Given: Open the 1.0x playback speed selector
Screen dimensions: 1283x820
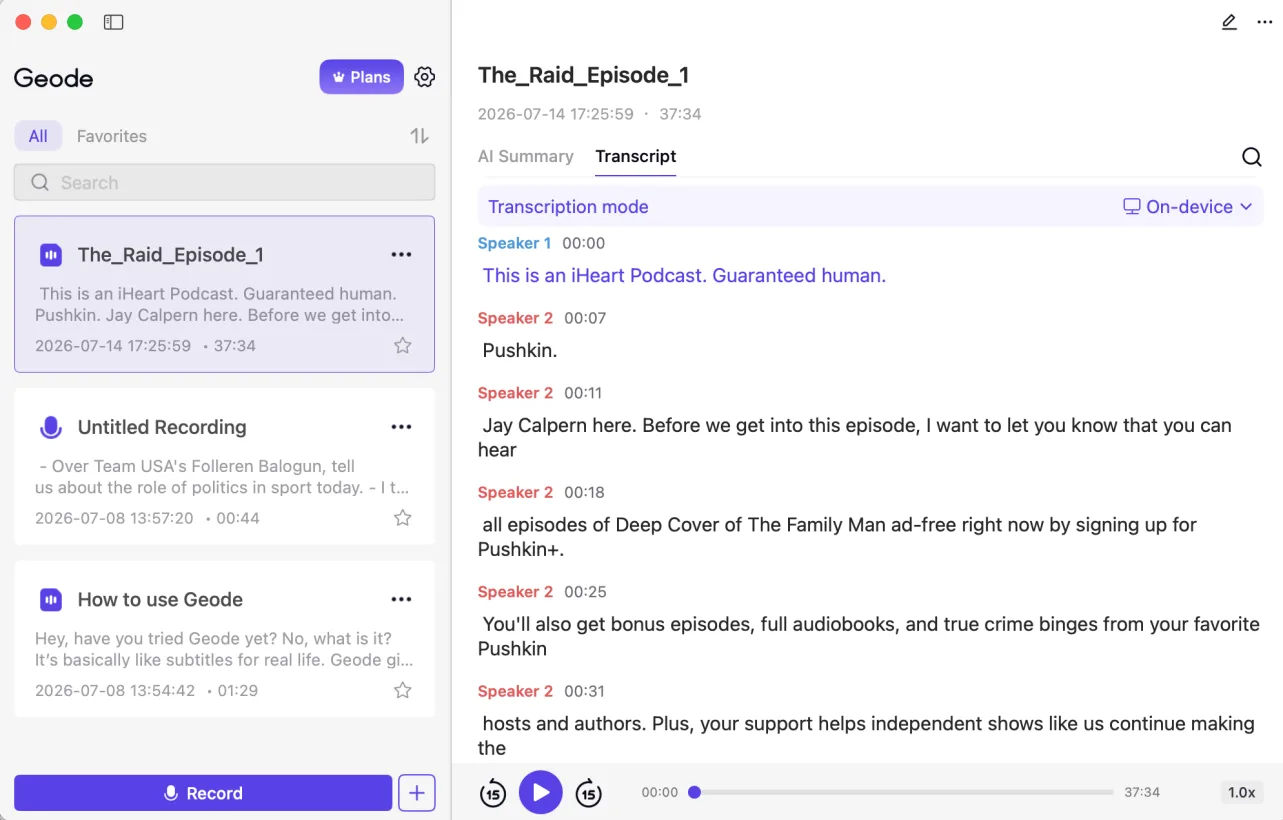Looking at the screenshot, I should pos(1241,792).
